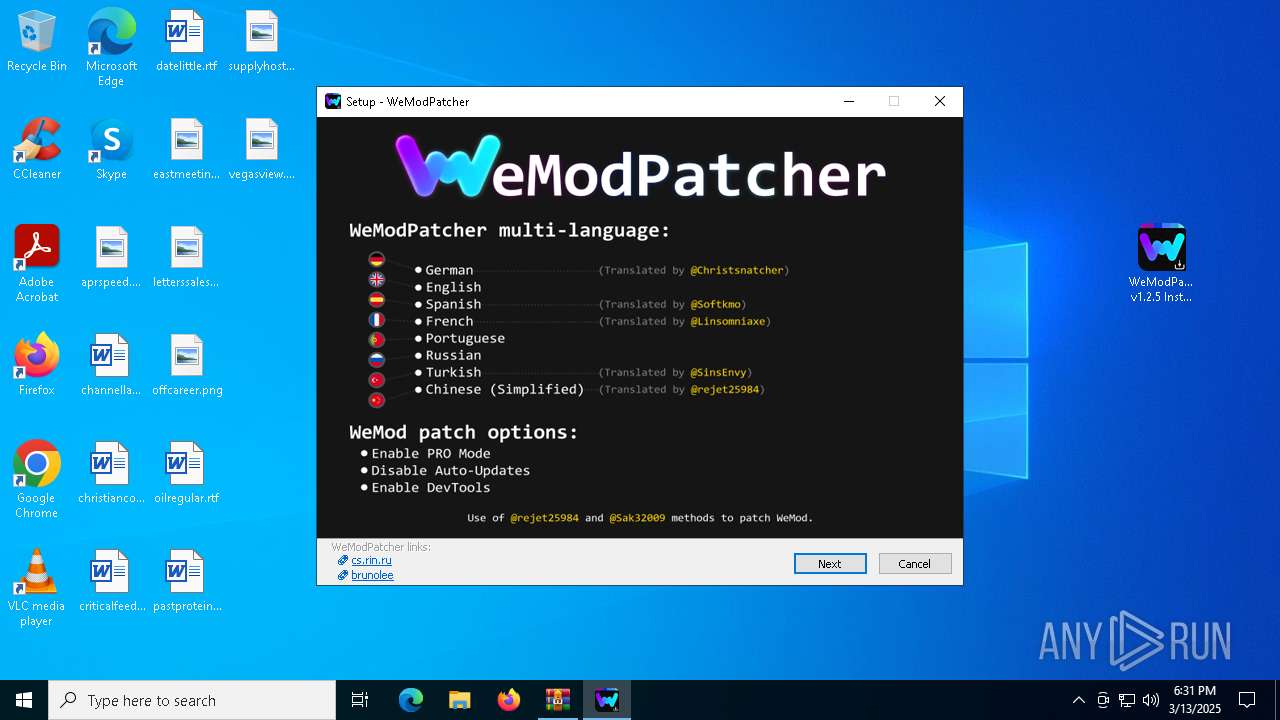Click the Enable DevTools text
Image resolution: width=1280 pixels, height=720 pixels.
point(431,487)
